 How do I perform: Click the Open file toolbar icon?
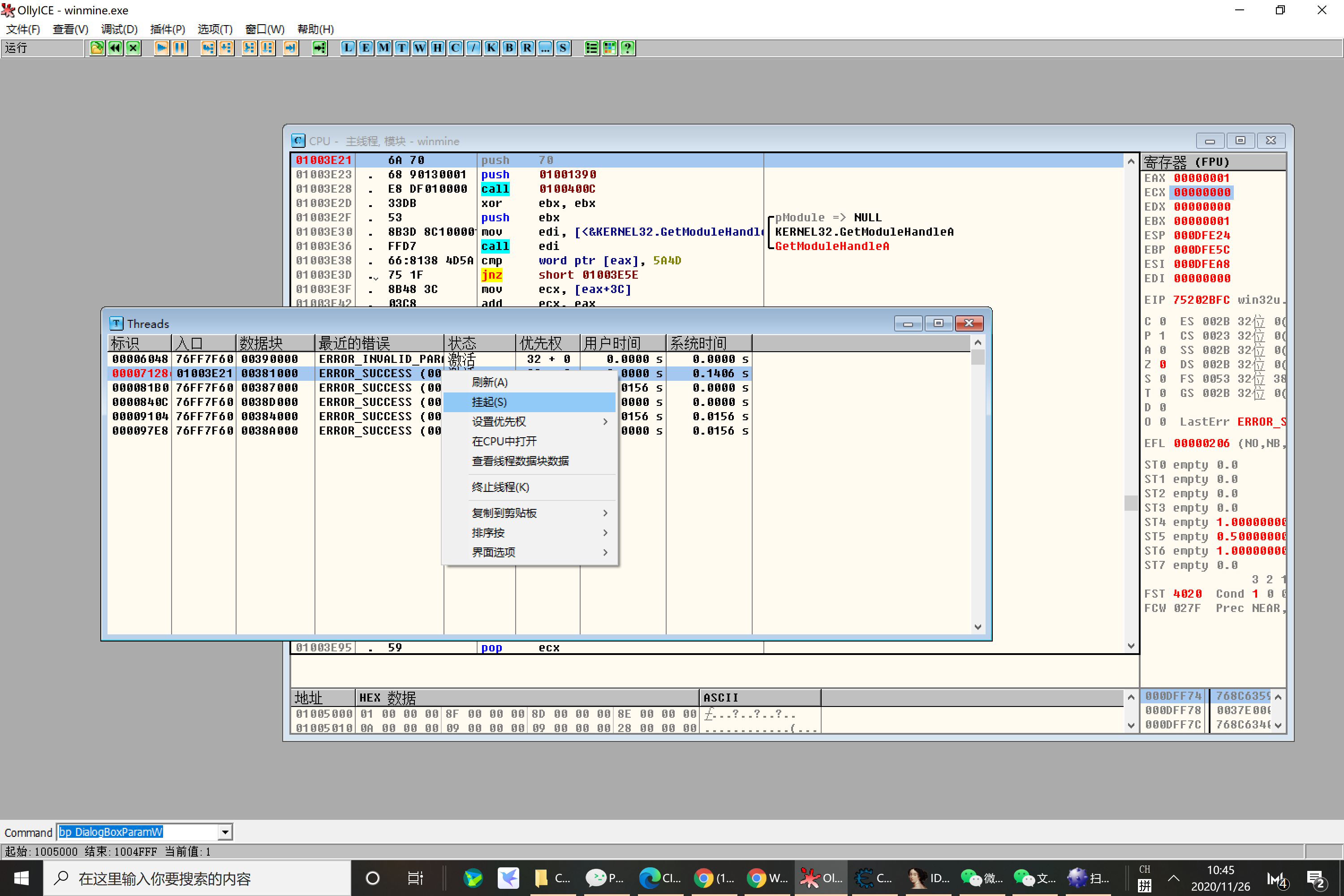[97, 48]
